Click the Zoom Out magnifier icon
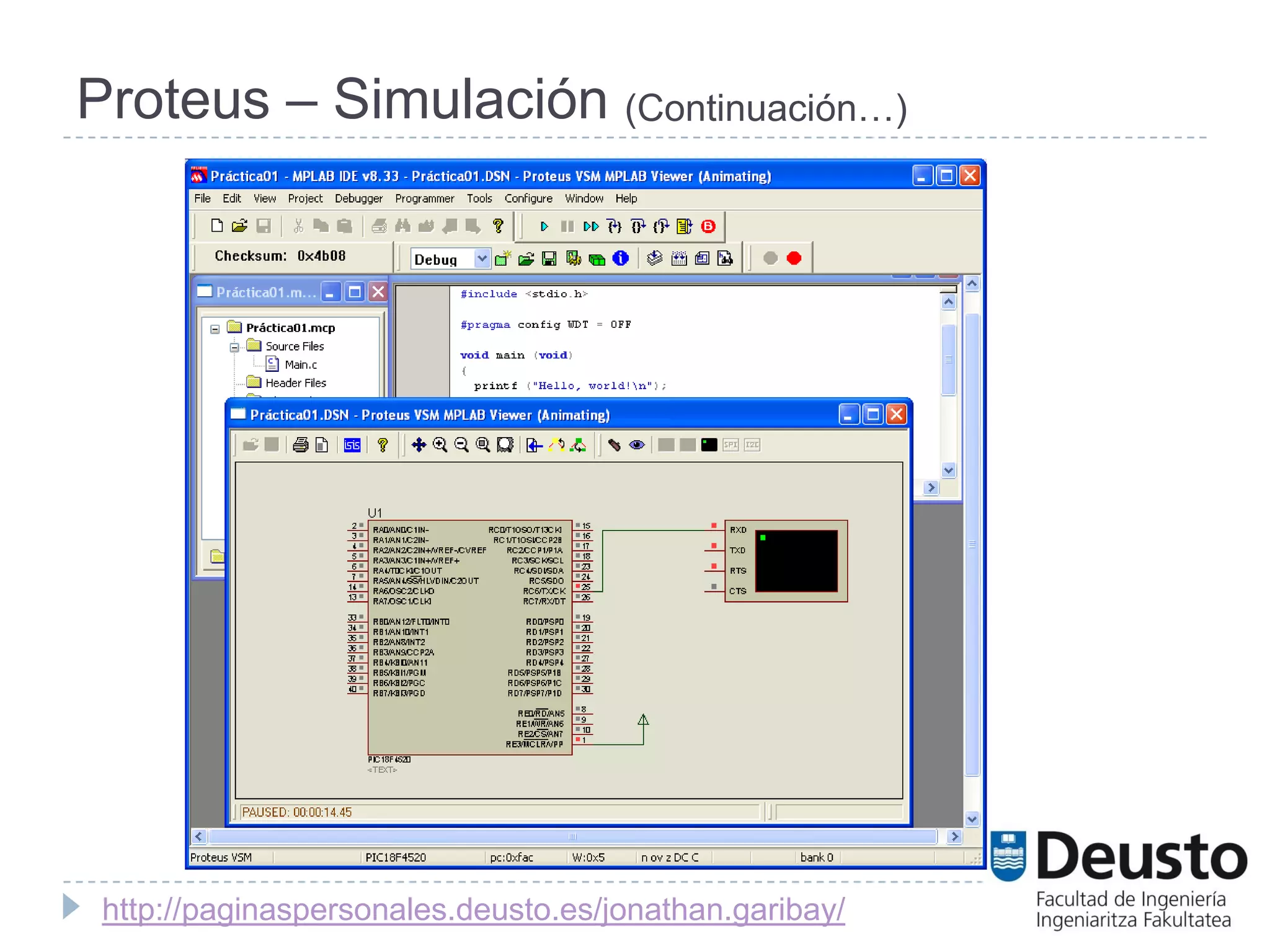 (461, 445)
